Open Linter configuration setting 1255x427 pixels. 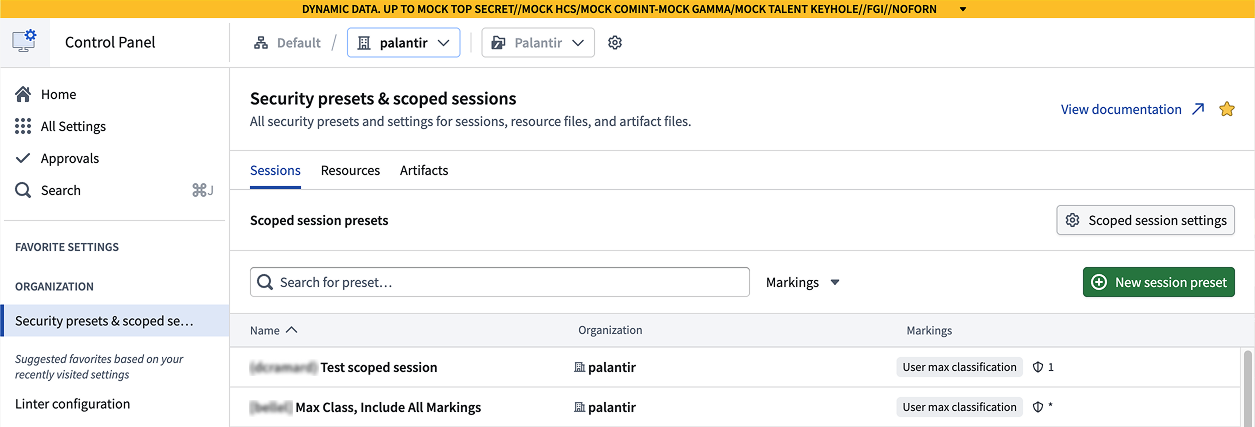pyautogui.click(x=72, y=404)
